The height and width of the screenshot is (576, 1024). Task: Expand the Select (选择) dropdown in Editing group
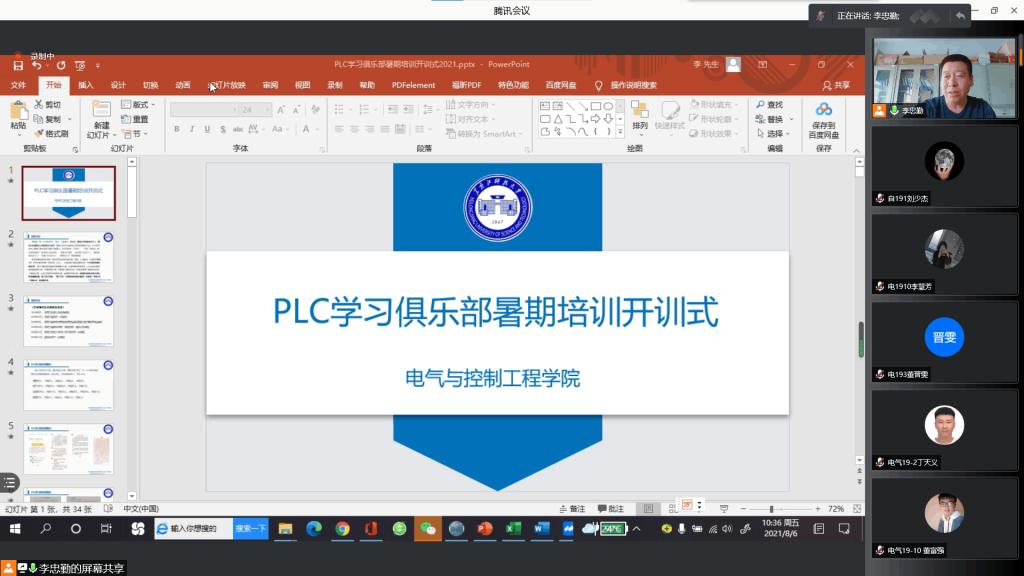point(774,134)
